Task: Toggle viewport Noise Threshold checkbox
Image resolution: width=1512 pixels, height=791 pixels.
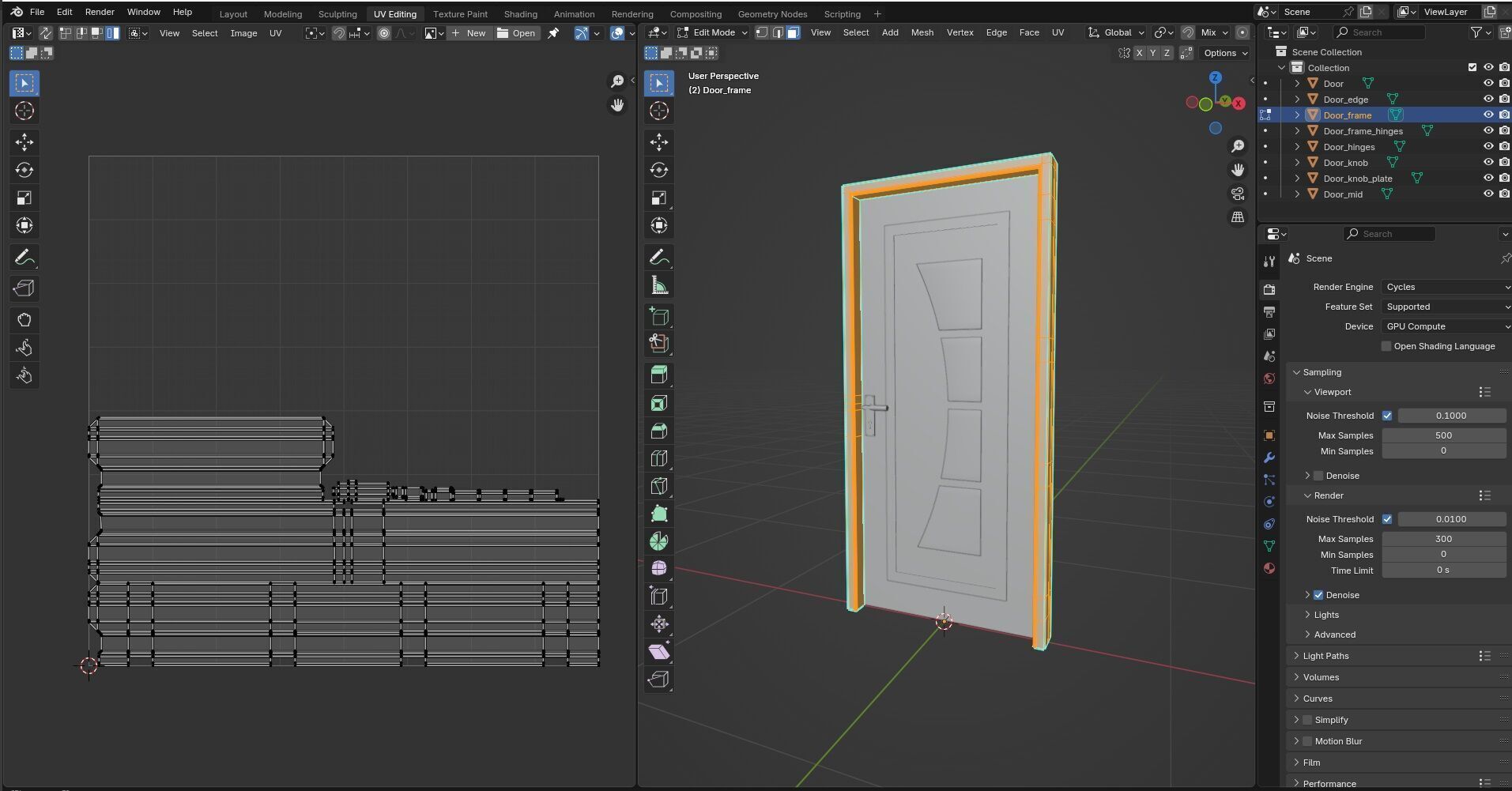Action: 1387,416
